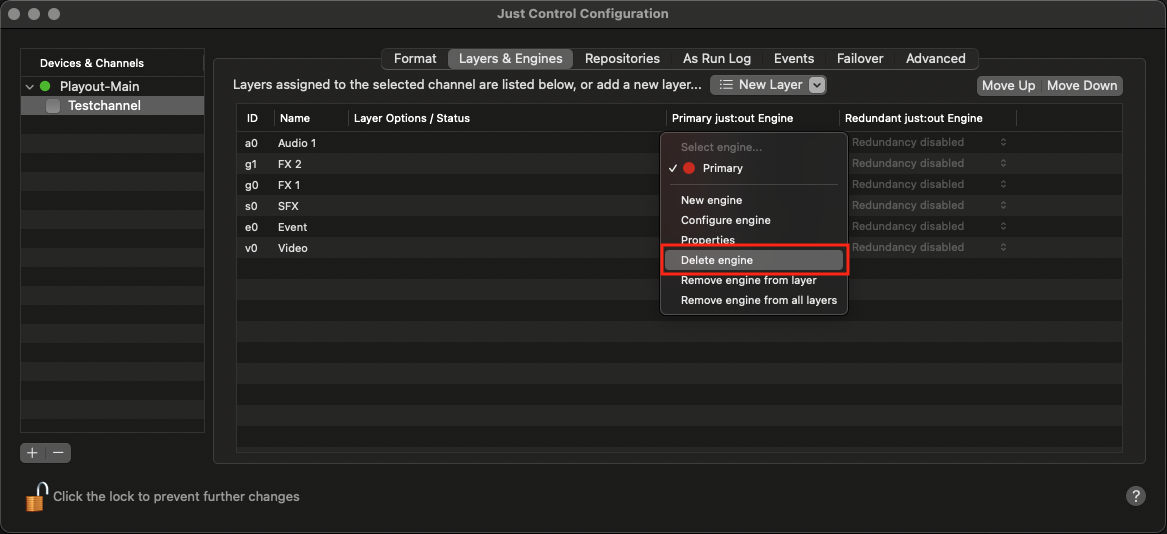Click the a0 layer ID cell

pos(251,143)
